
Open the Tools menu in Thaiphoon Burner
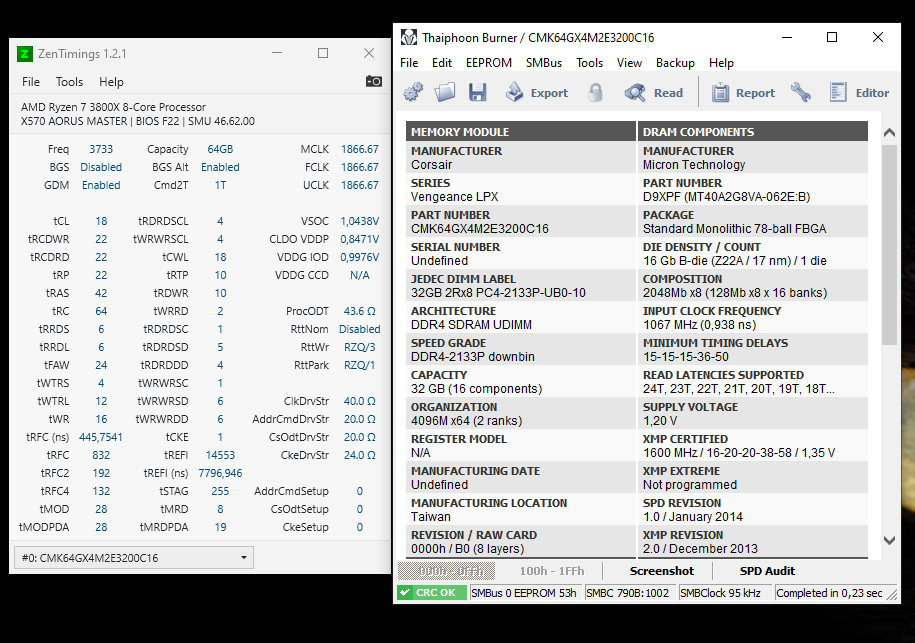(x=589, y=62)
